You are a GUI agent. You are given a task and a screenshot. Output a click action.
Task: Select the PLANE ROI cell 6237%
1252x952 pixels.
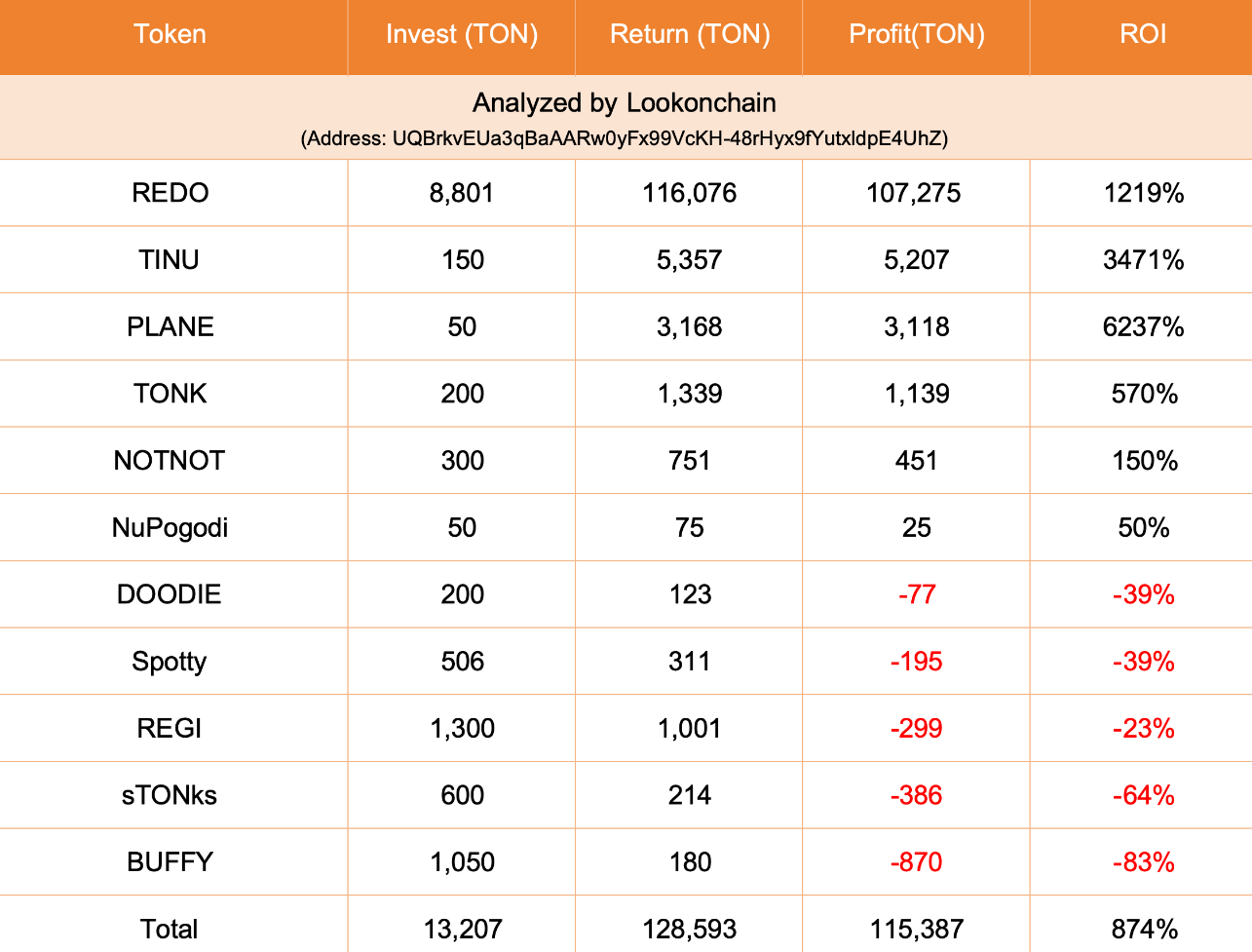pyautogui.click(x=1144, y=326)
